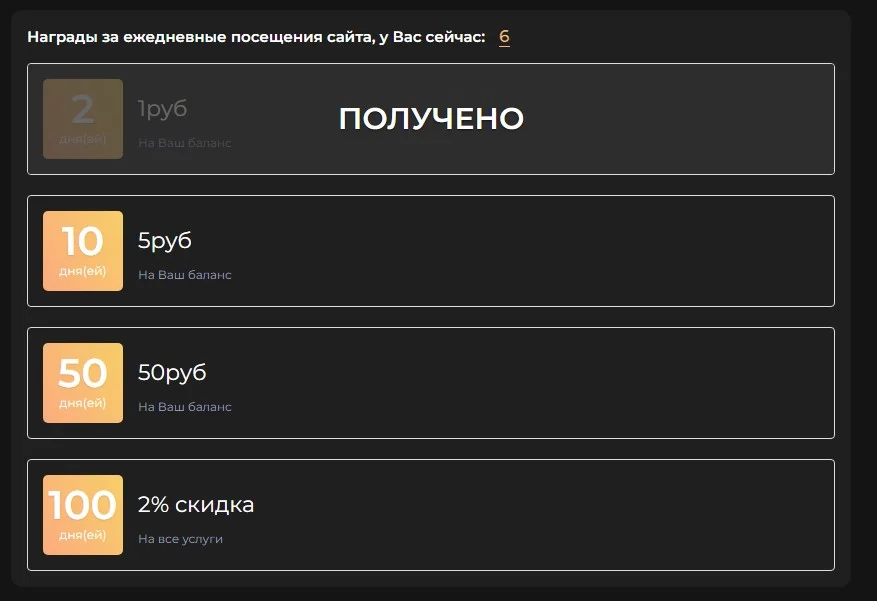Open the visit count link showing 6
Image resolution: width=877 pixels, height=601 pixels.
504,37
